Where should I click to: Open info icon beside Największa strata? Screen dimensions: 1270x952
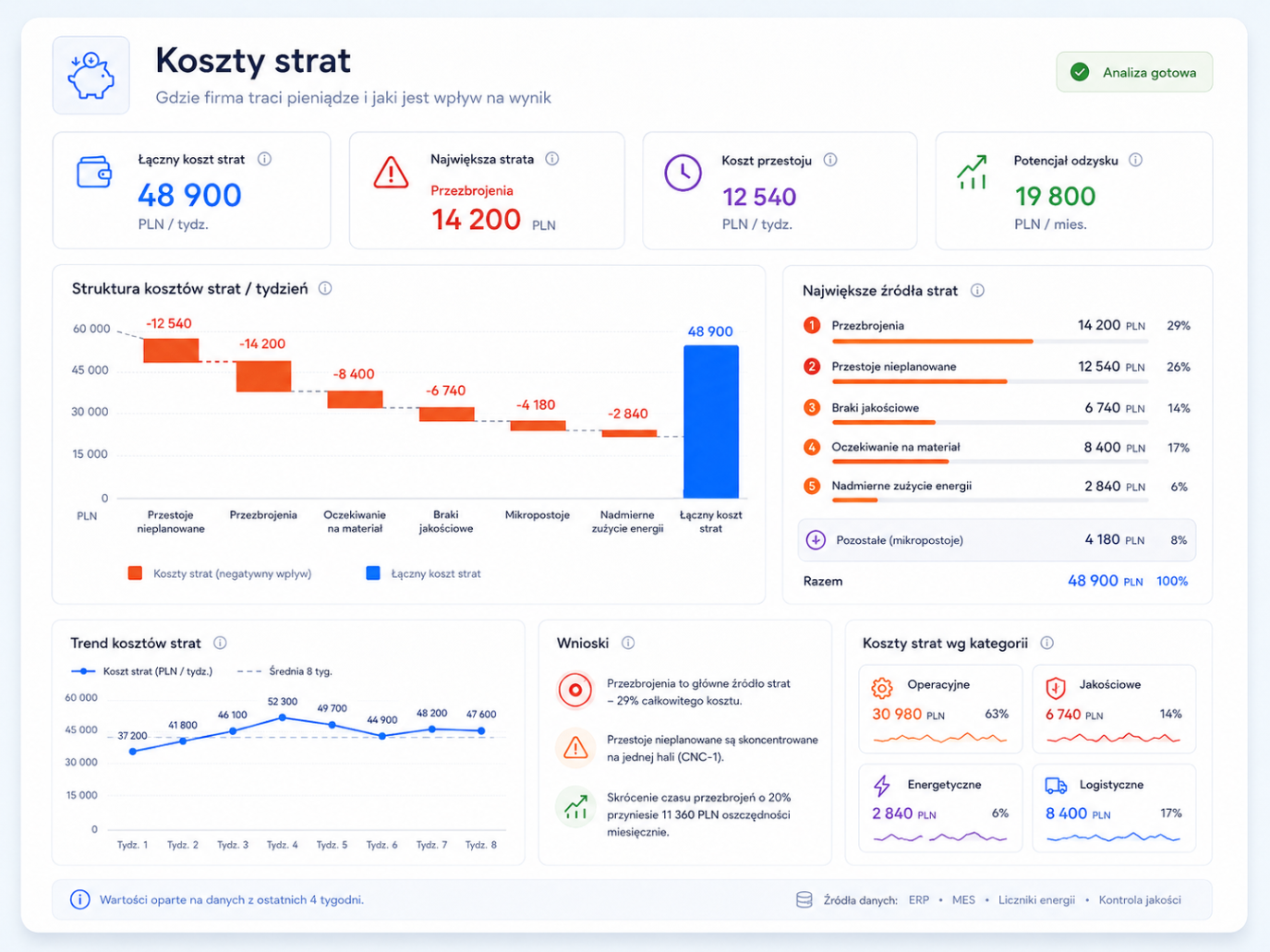tap(552, 159)
